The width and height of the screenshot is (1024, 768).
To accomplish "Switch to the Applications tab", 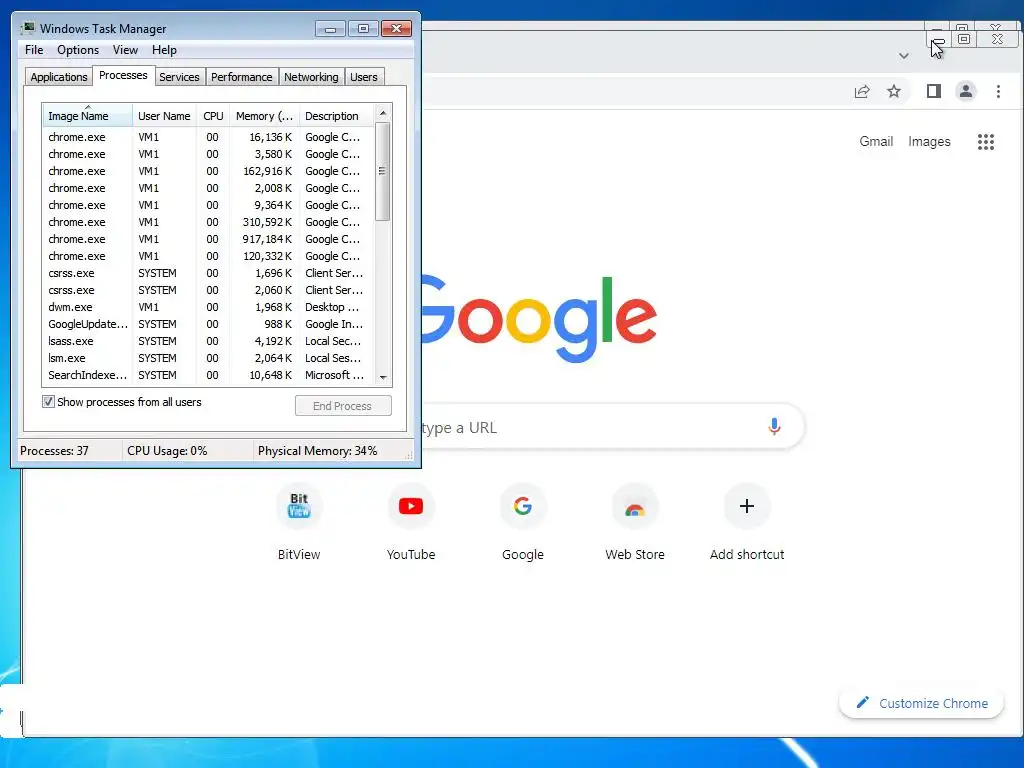I will pos(59,77).
